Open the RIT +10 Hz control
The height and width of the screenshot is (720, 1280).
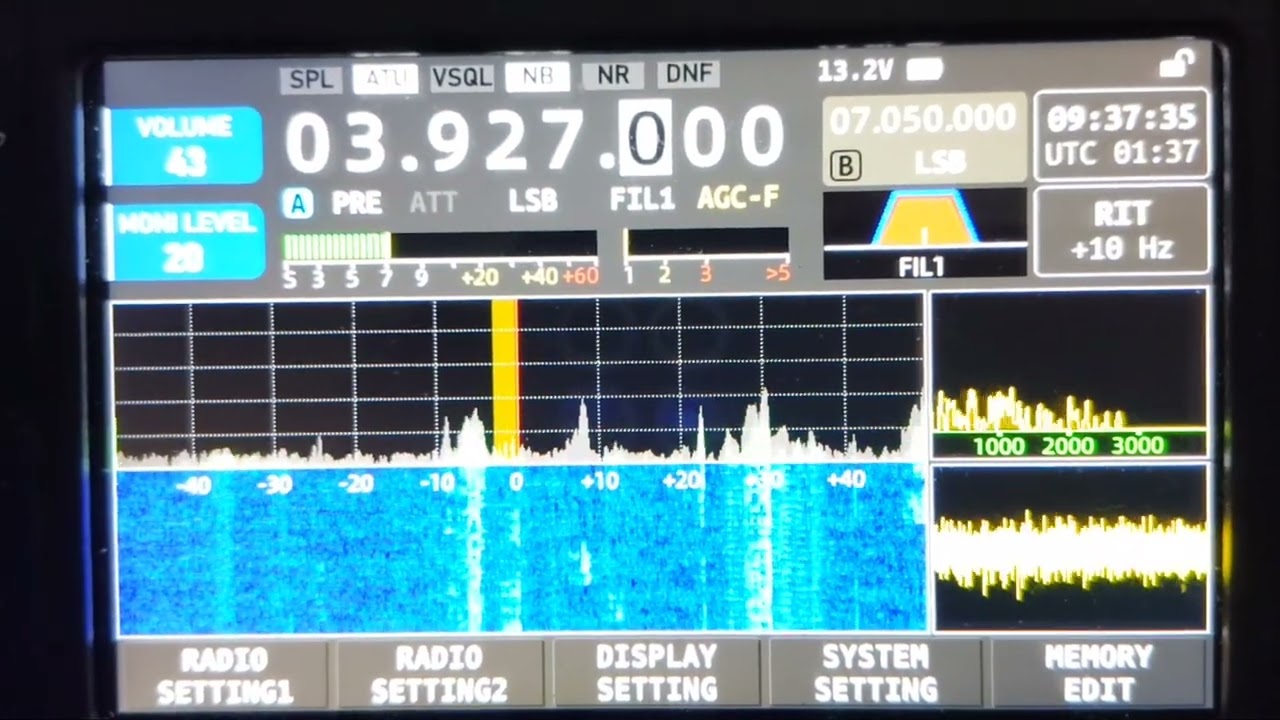click(1121, 231)
